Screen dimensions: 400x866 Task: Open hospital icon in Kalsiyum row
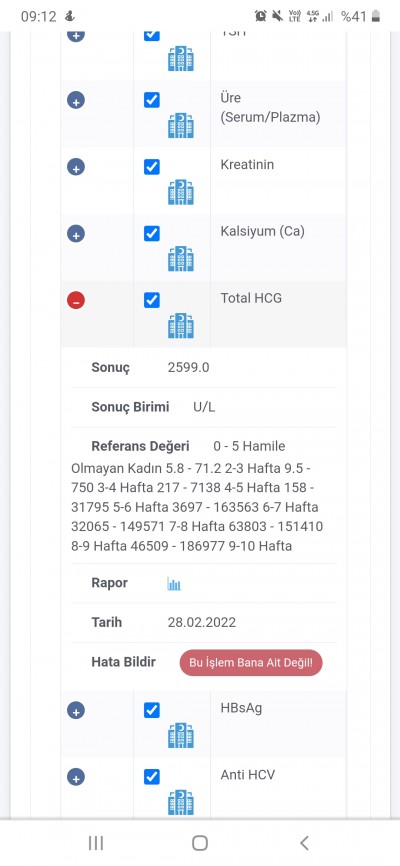[x=181, y=258]
